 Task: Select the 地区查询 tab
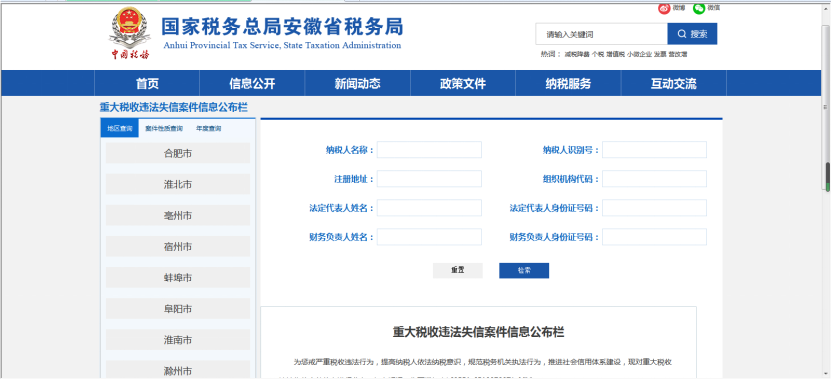120,128
